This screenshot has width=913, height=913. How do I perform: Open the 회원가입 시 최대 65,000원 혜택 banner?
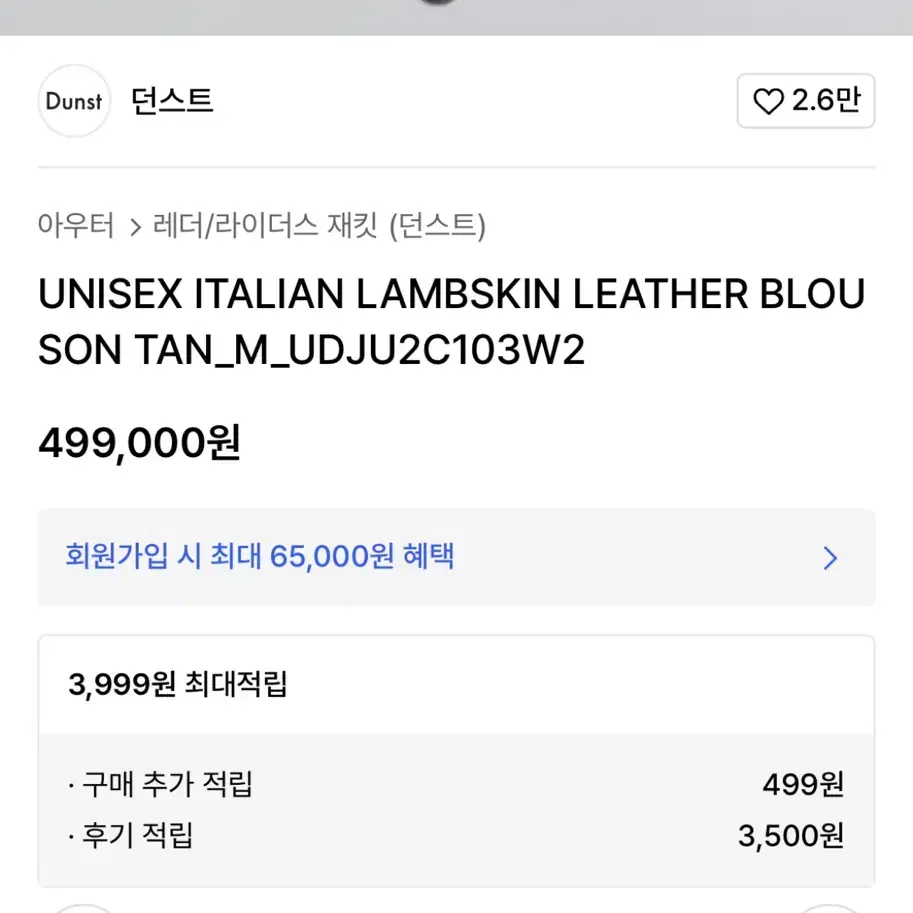click(x=456, y=557)
